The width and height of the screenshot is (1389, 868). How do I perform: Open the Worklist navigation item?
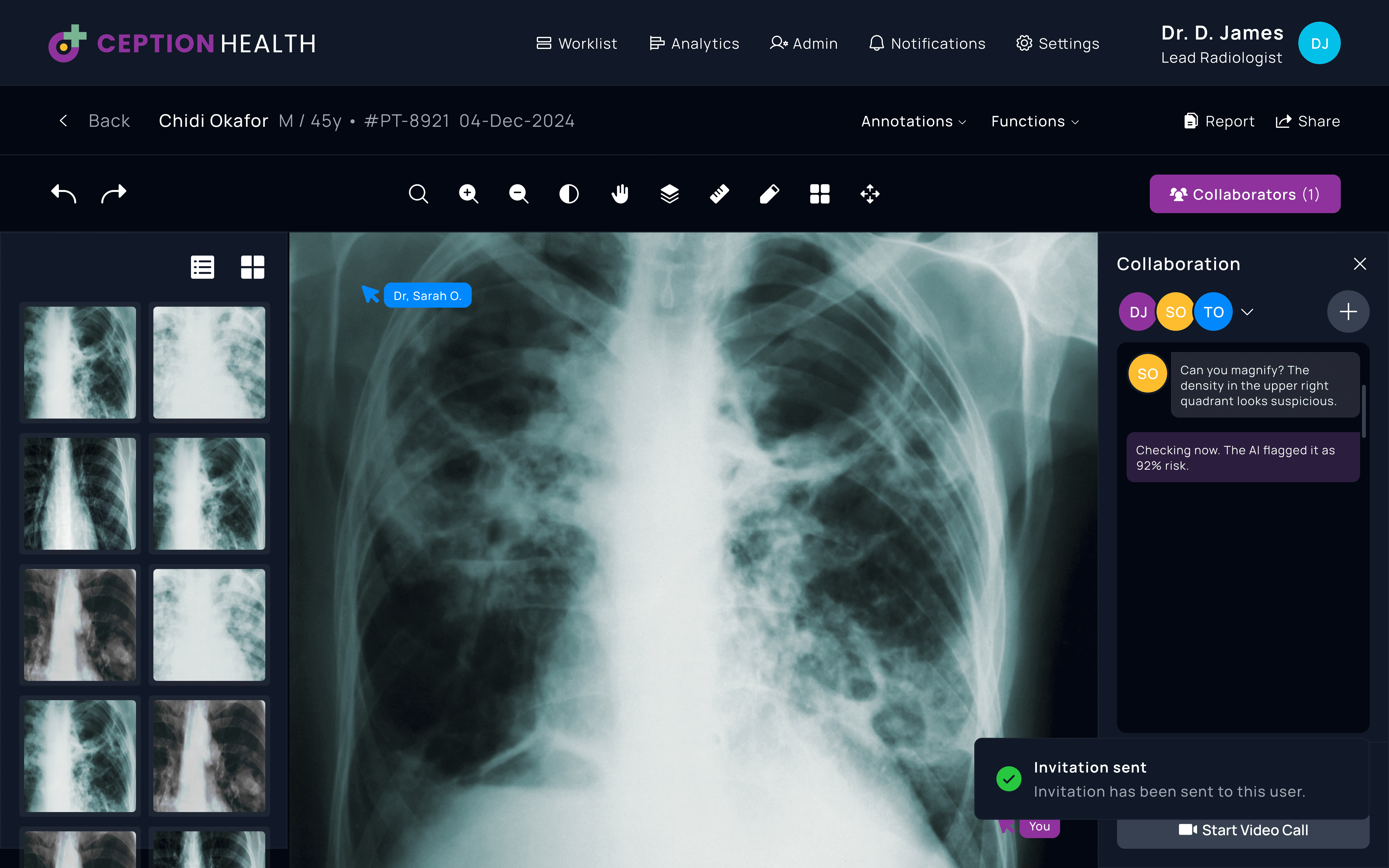tap(577, 44)
